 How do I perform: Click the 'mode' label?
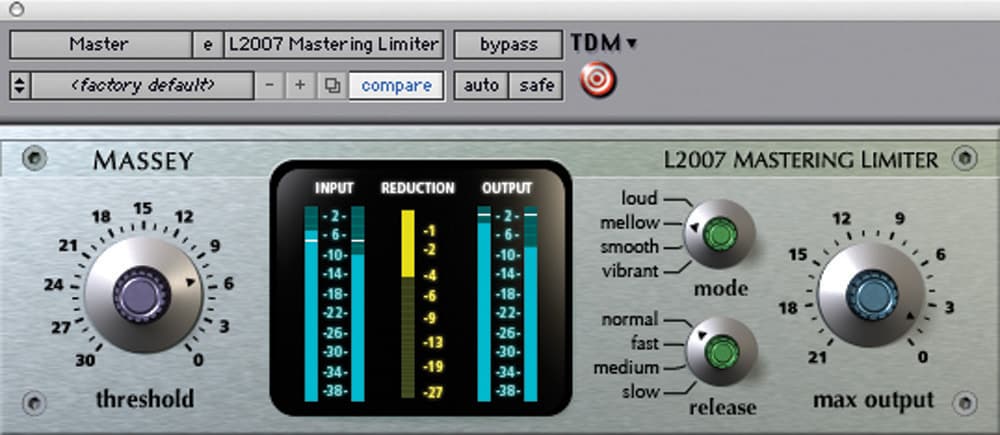(x=720, y=288)
